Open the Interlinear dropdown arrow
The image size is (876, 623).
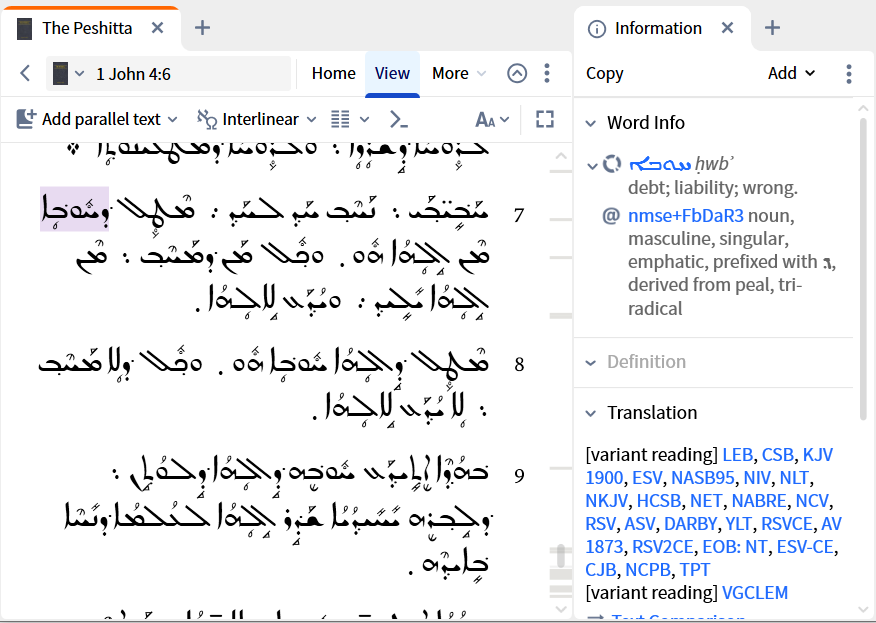pos(312,119)
